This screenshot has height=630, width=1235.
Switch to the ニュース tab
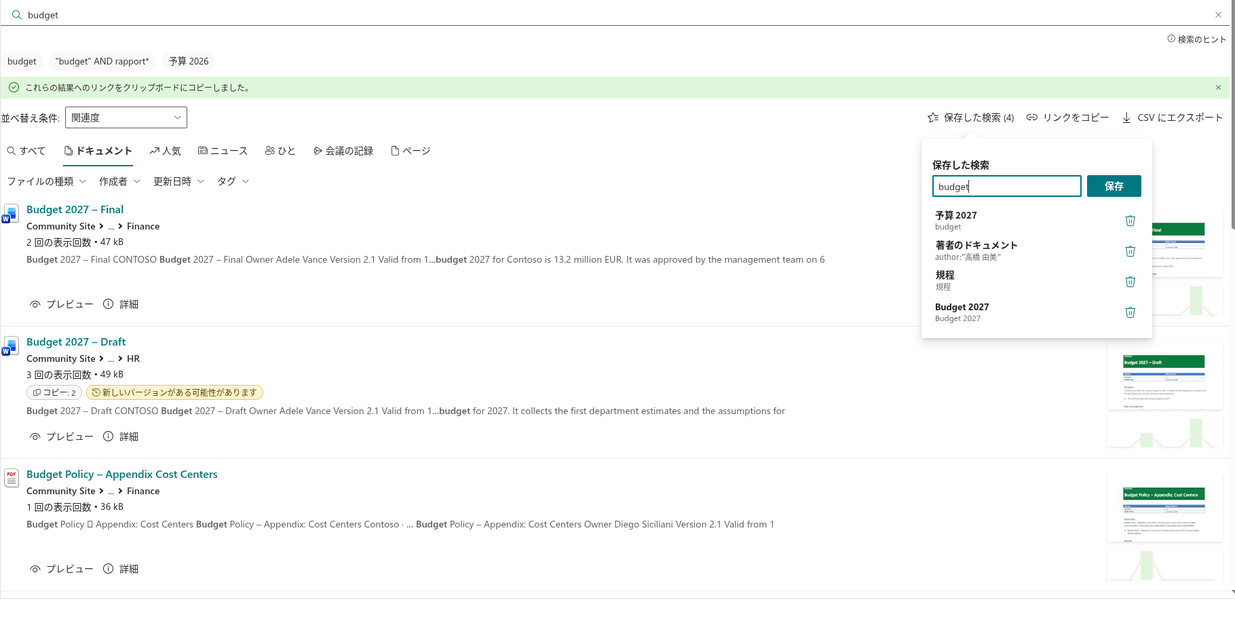point(223,151)
